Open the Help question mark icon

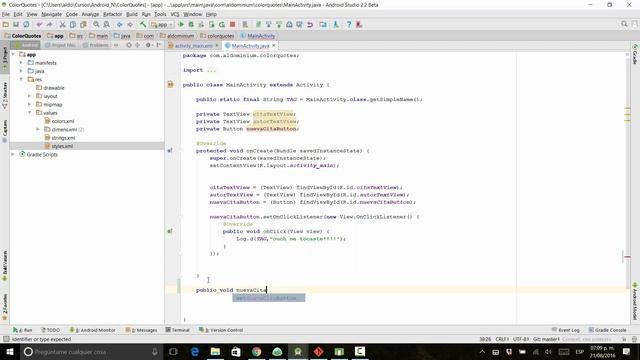[349, 24]
